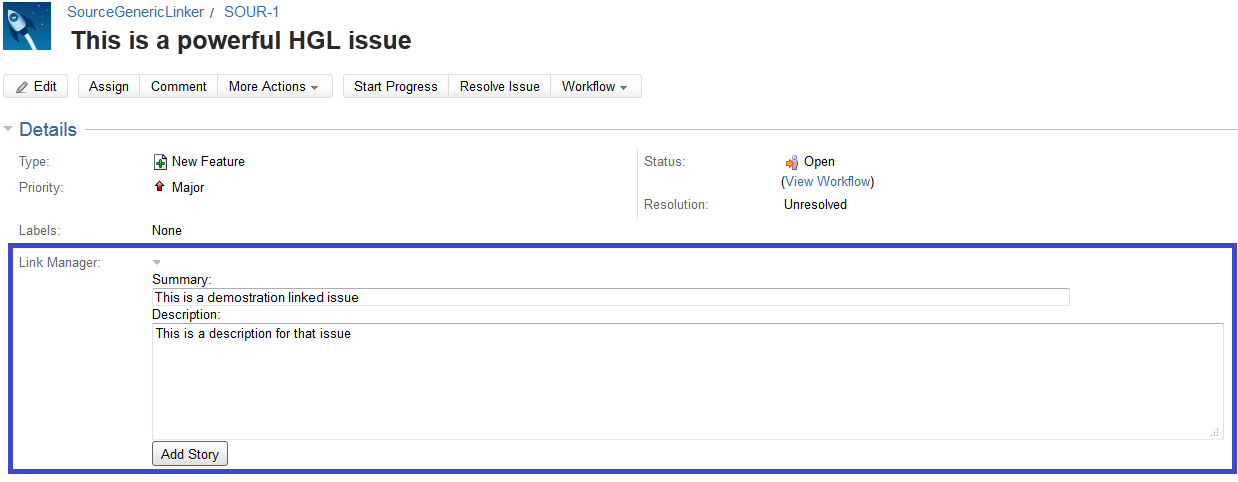Click the red Major priority arrow icon
Viewport: 1238px width, 482px height.
click(x=160, y=187)
